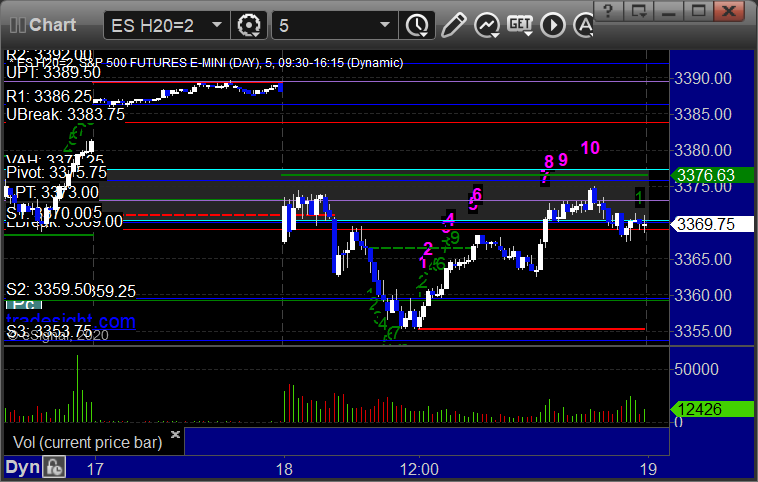The height and width of the screenshot is (482, 758).
Task: Click the S2: 3359.50 level label
Action: click(x=49, y=289)
